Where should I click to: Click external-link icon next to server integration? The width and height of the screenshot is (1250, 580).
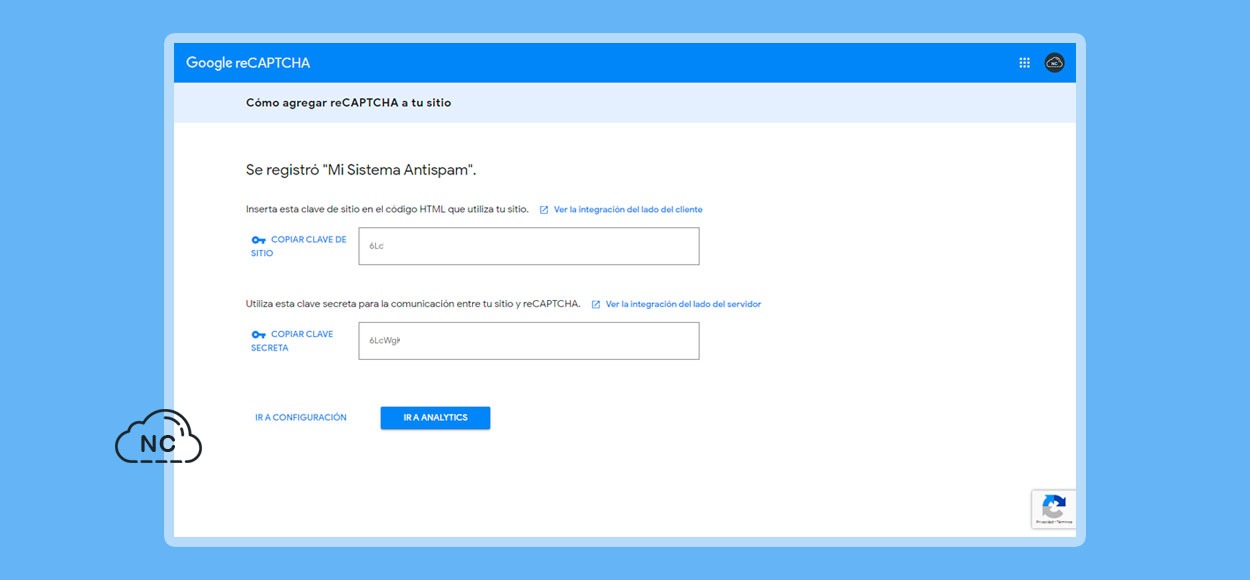pyautogui.click(x=596, y=304)
